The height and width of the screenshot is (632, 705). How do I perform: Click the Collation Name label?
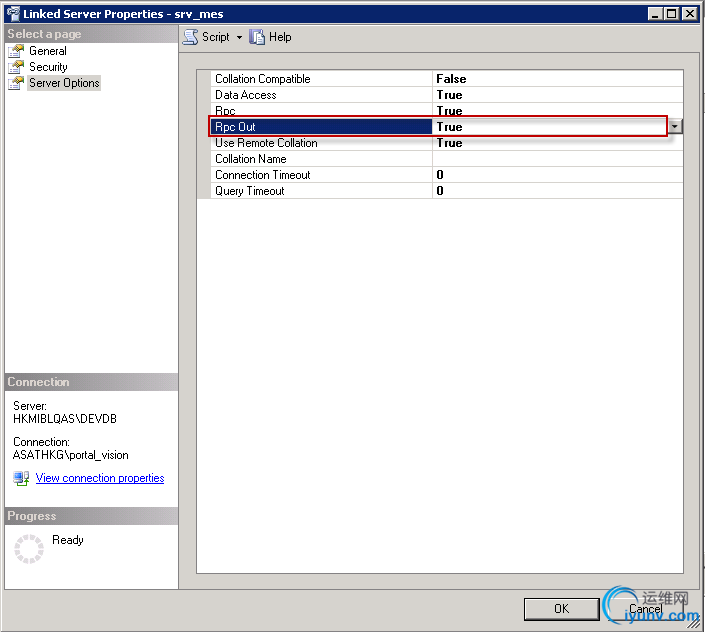pos(250,159)
